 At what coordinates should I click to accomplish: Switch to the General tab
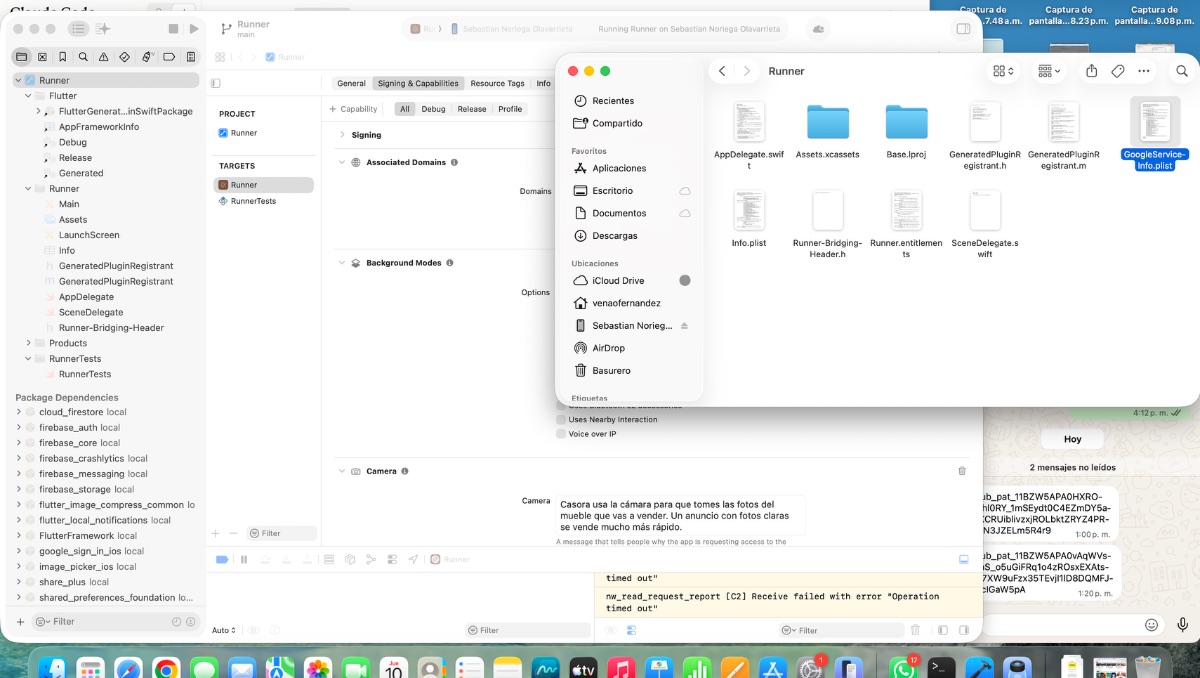351,84
